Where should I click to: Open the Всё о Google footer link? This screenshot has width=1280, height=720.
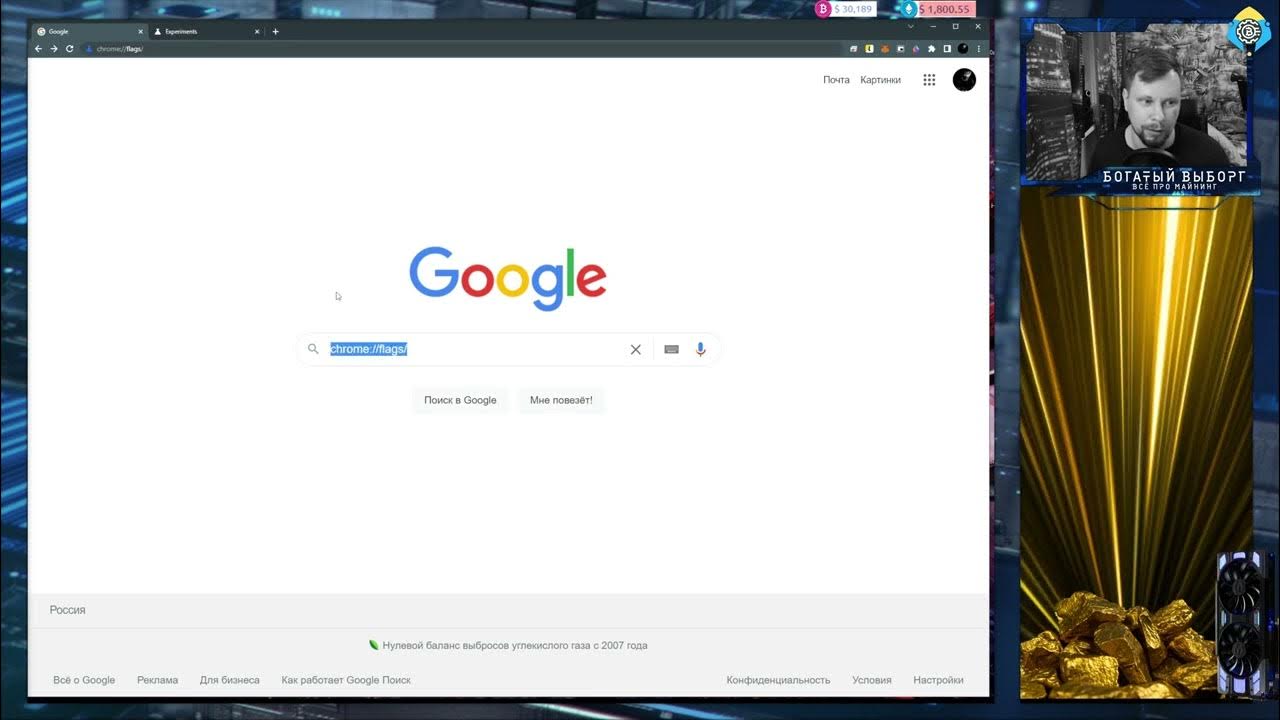click(84, 680)
